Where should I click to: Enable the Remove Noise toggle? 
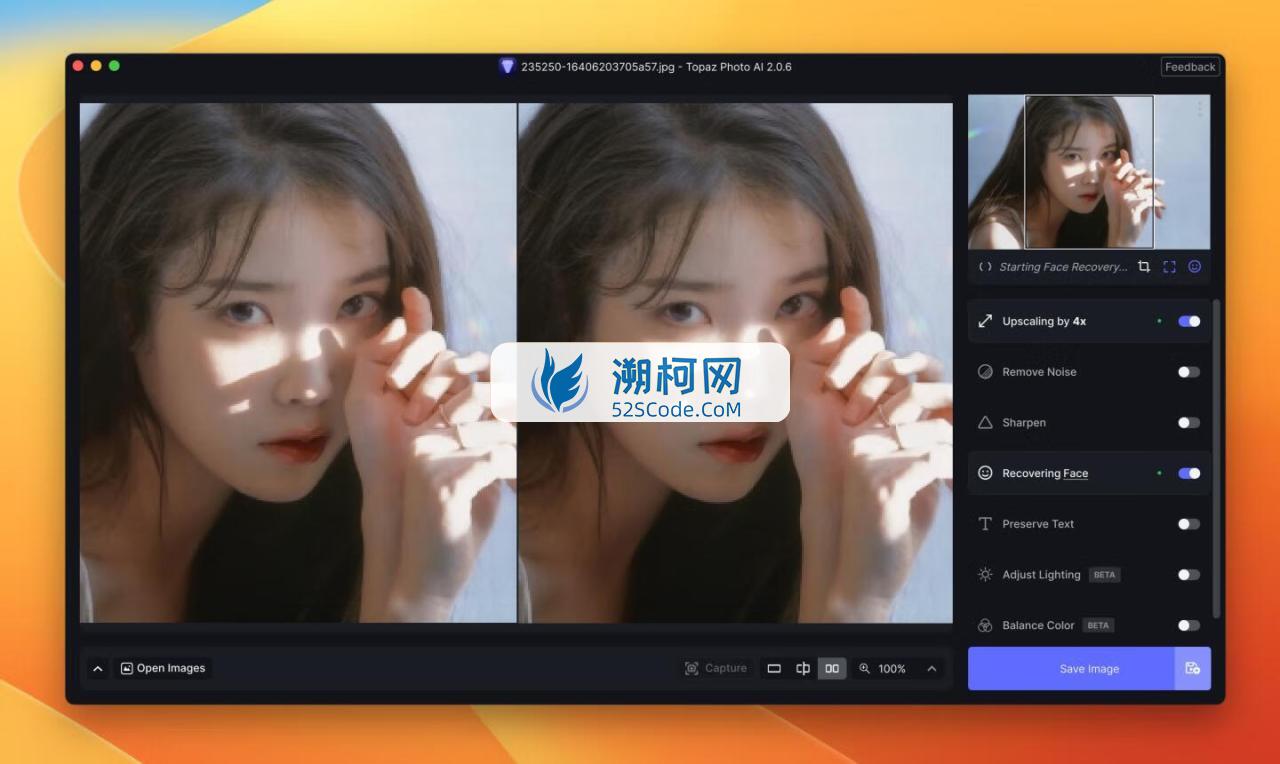(1189, 372)
